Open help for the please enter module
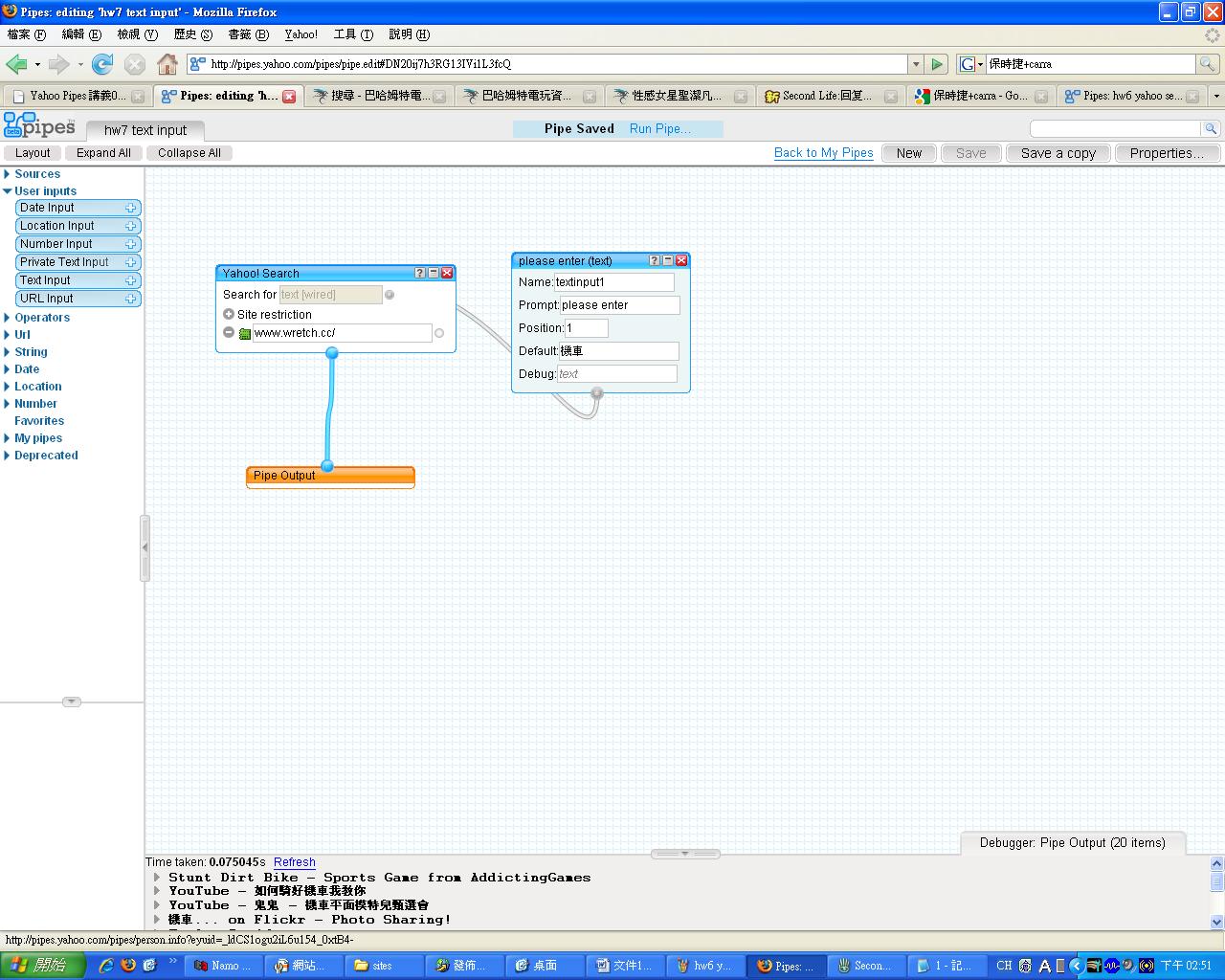This screenshot has width=1225, height=980. [x=655, y=260]
